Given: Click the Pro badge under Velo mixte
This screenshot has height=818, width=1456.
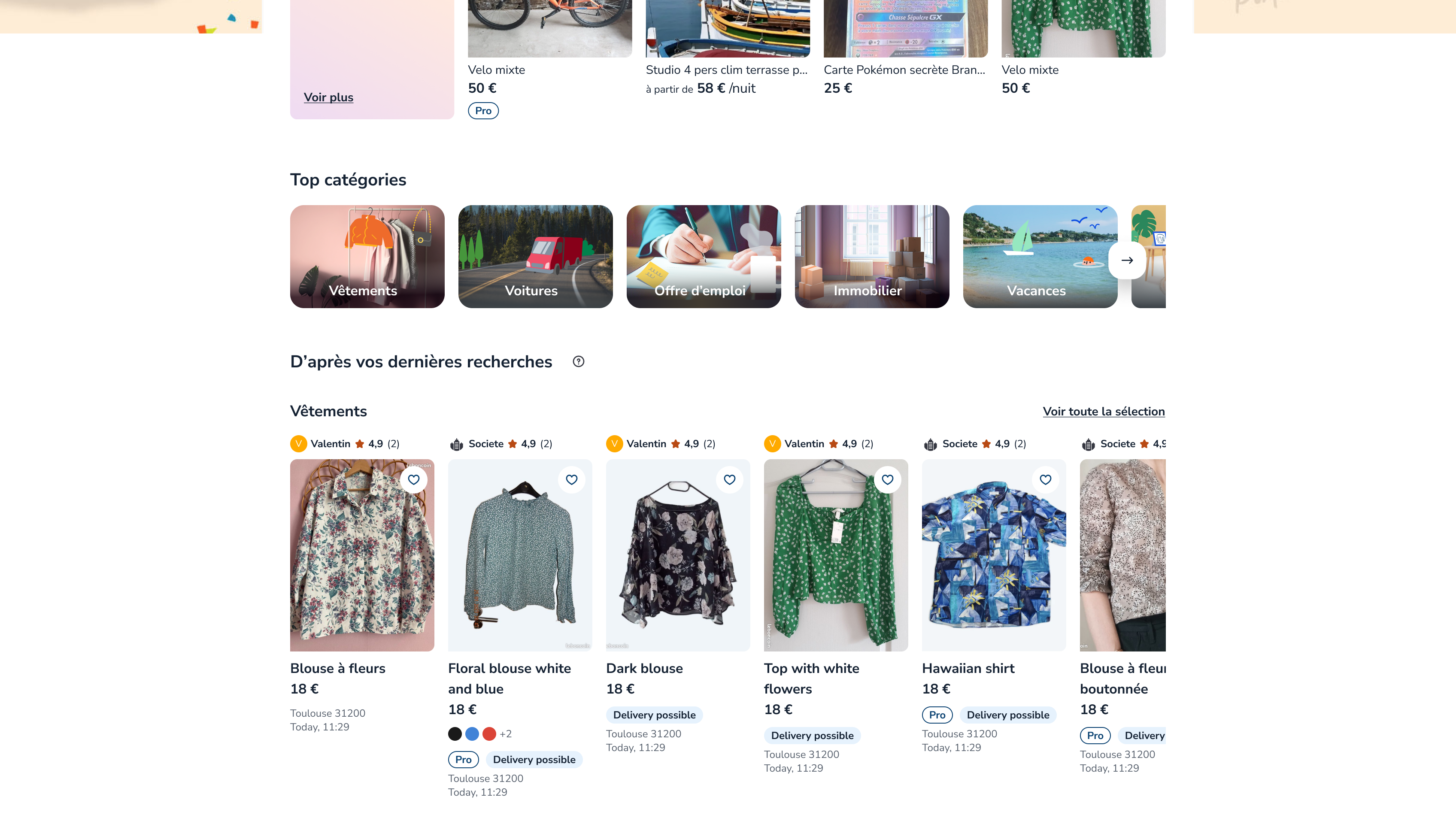Looking at the screenshot, I should click(483, 111).
